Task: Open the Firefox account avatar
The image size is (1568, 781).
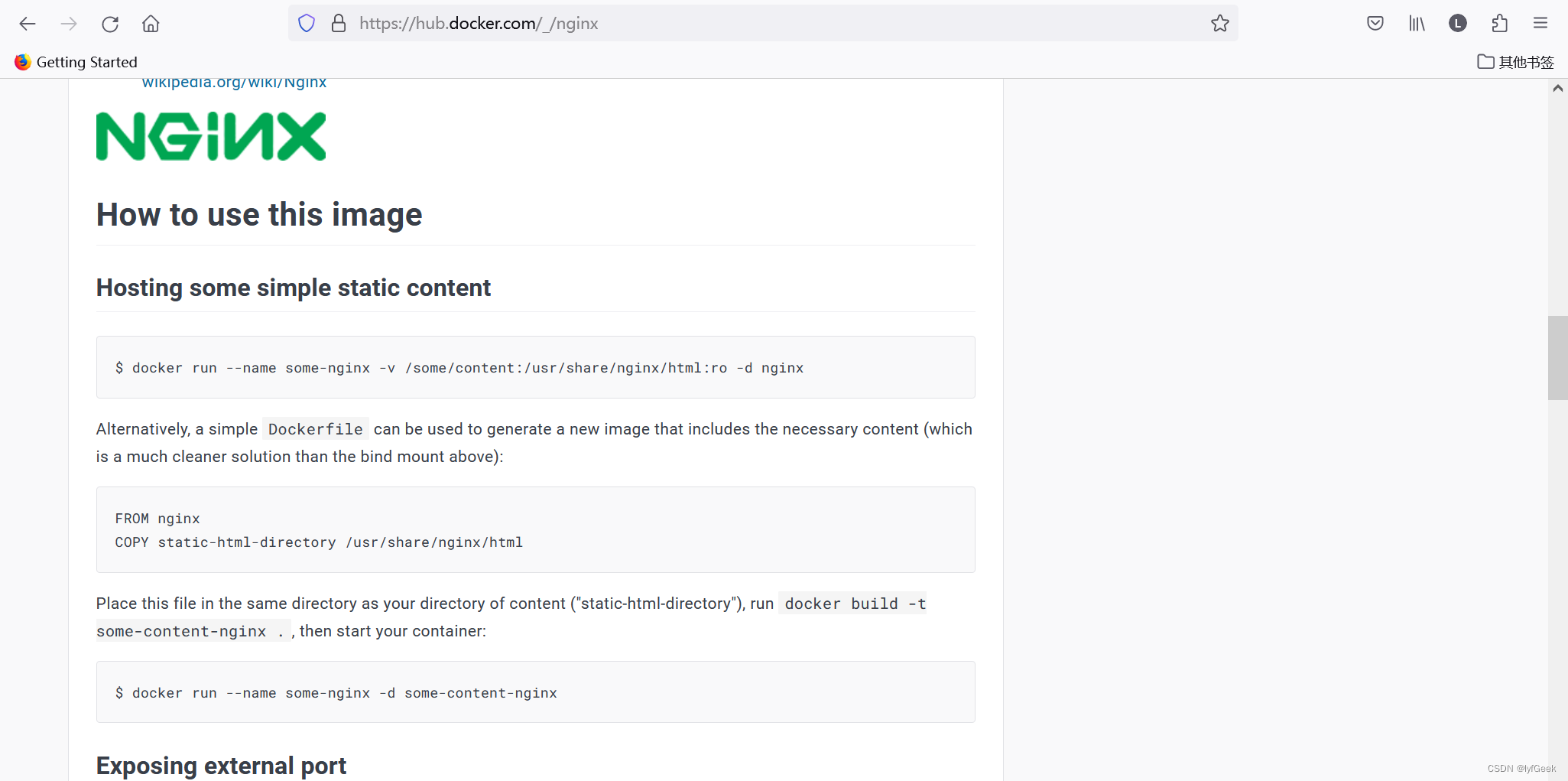Action: pos(1458,24)
